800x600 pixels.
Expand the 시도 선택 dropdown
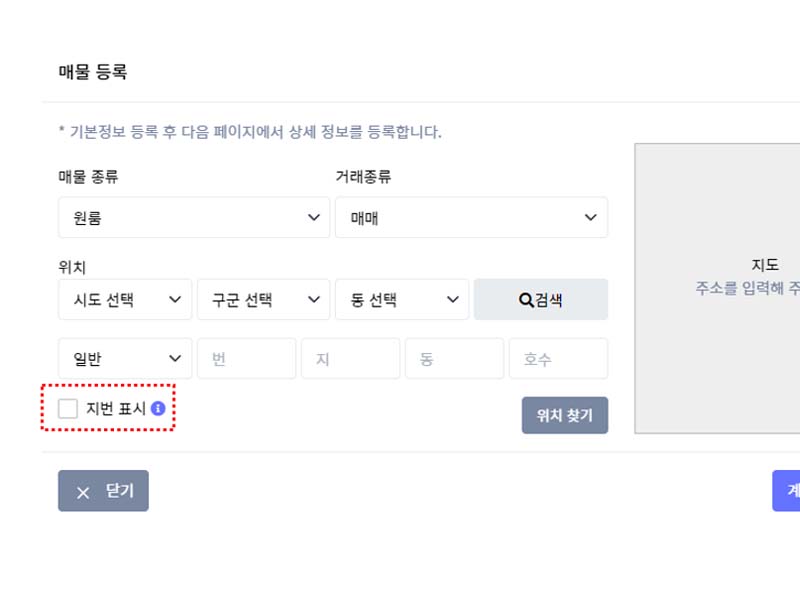(x=125, y=299)
